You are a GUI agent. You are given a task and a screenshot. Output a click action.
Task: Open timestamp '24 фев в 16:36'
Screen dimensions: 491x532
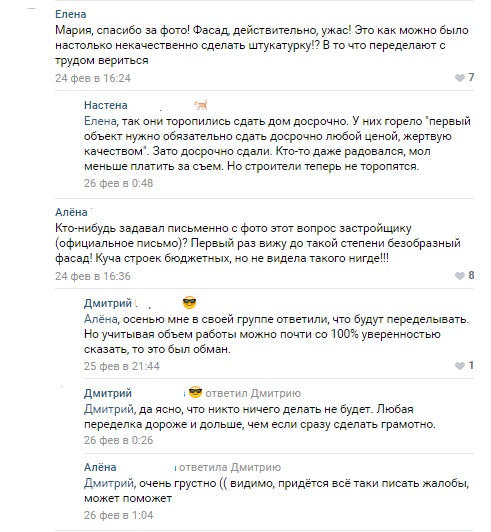pos(93,276)
